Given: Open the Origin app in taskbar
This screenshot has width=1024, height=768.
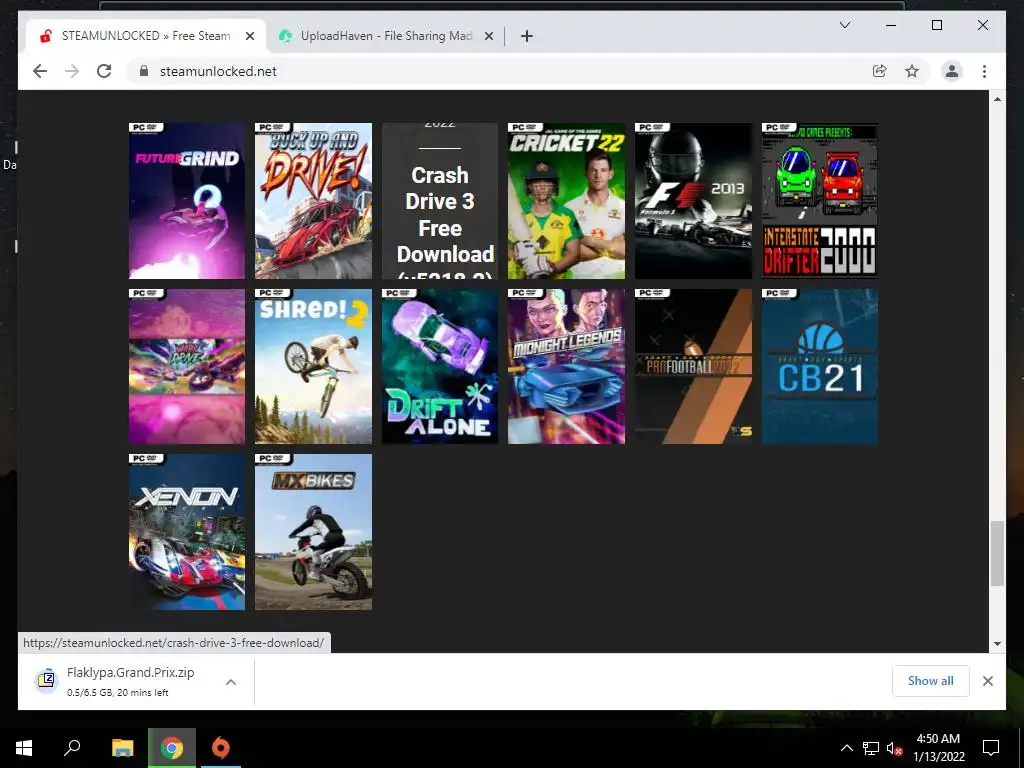Looking at the screenshot, I should [x=221, y=748].
